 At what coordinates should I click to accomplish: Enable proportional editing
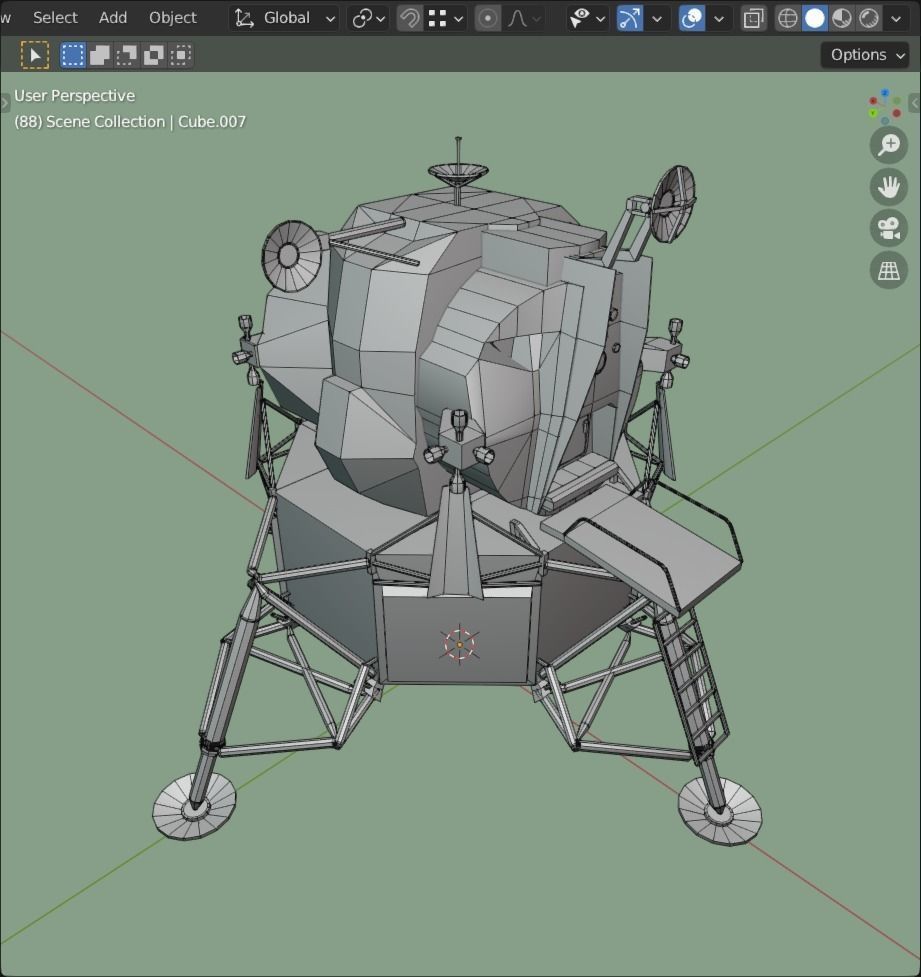487,17
